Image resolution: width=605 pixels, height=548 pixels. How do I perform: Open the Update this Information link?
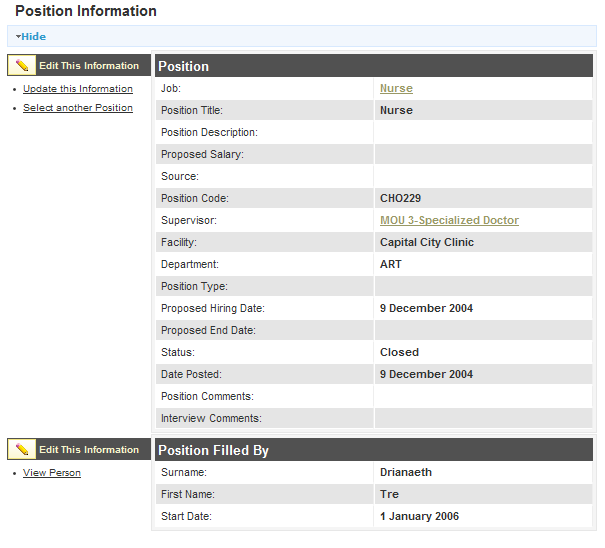pyautogui.click(x=78, y=89)
